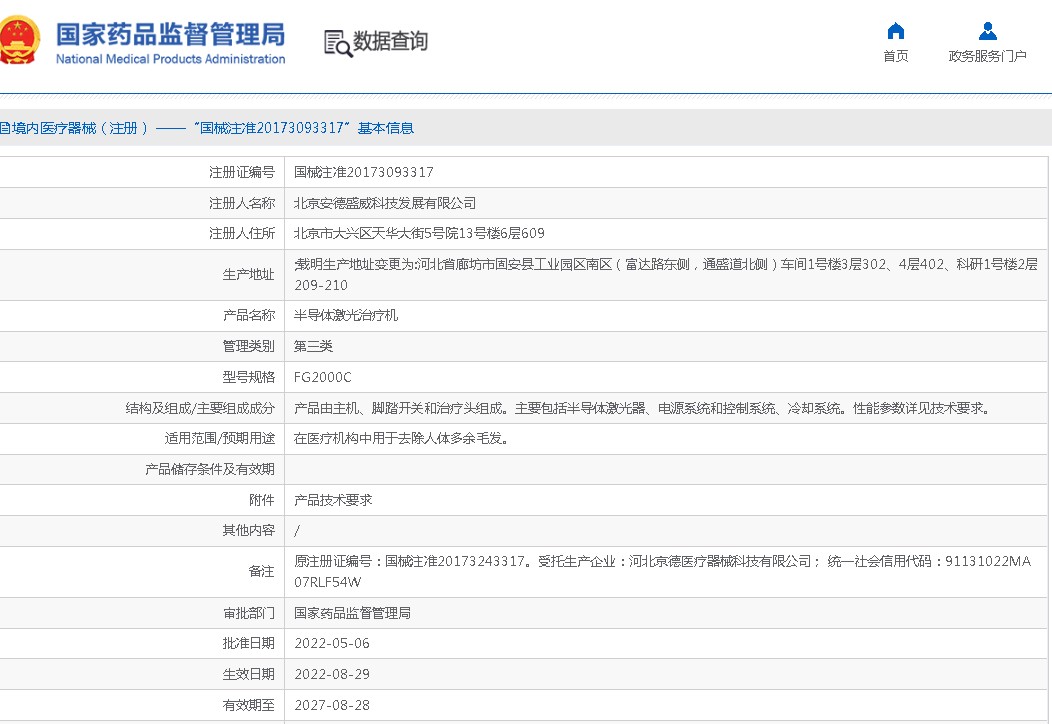Click the product name 半导体激光治疗机
Viewport: 1052px width, 724px height.
tap(346, 315)
